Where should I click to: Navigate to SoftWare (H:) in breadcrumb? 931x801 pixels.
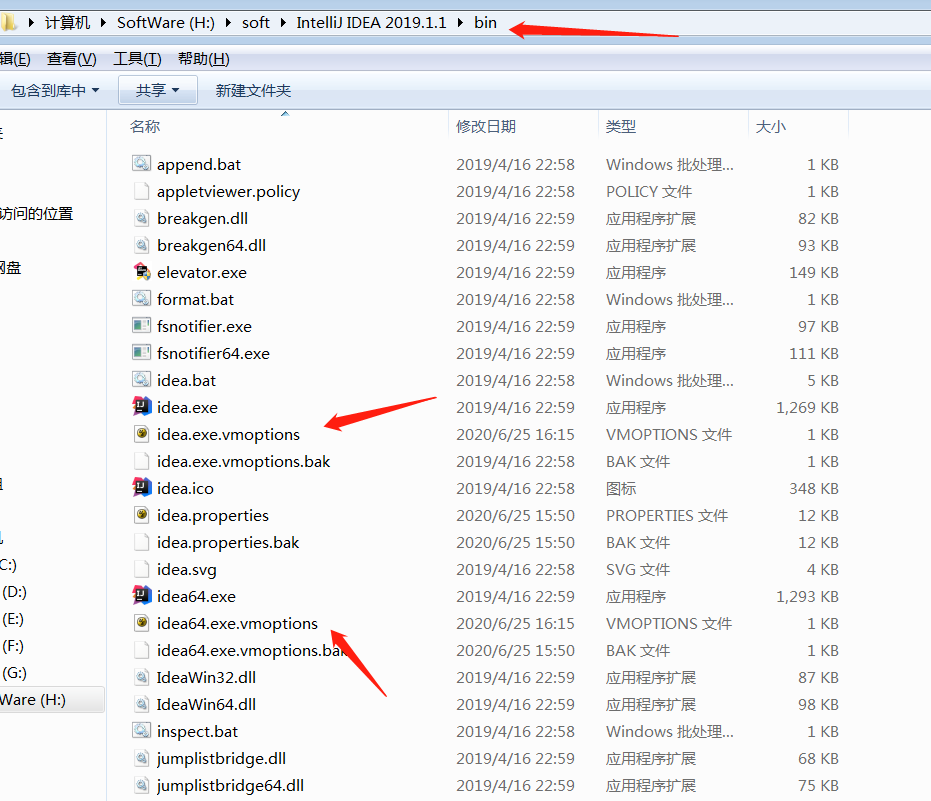pos(166,23)
